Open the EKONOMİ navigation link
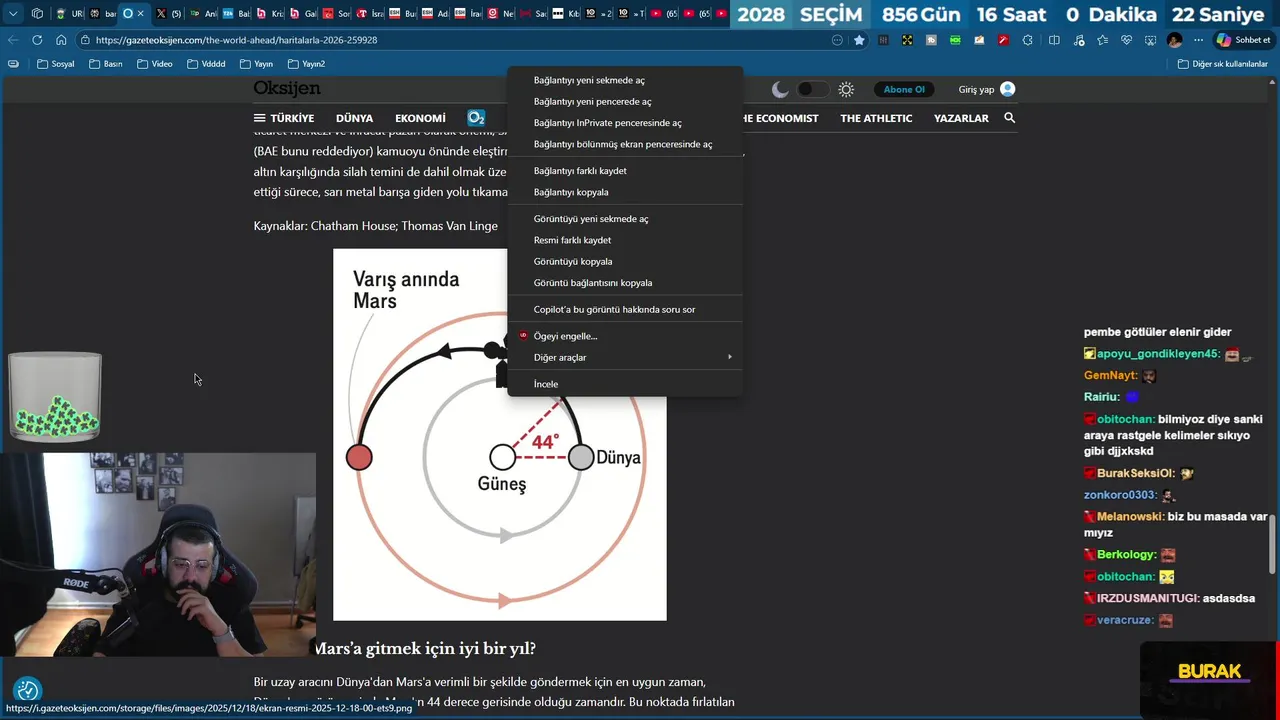Viewport: 1280px width, 720px height. click(x=420, y=118)
